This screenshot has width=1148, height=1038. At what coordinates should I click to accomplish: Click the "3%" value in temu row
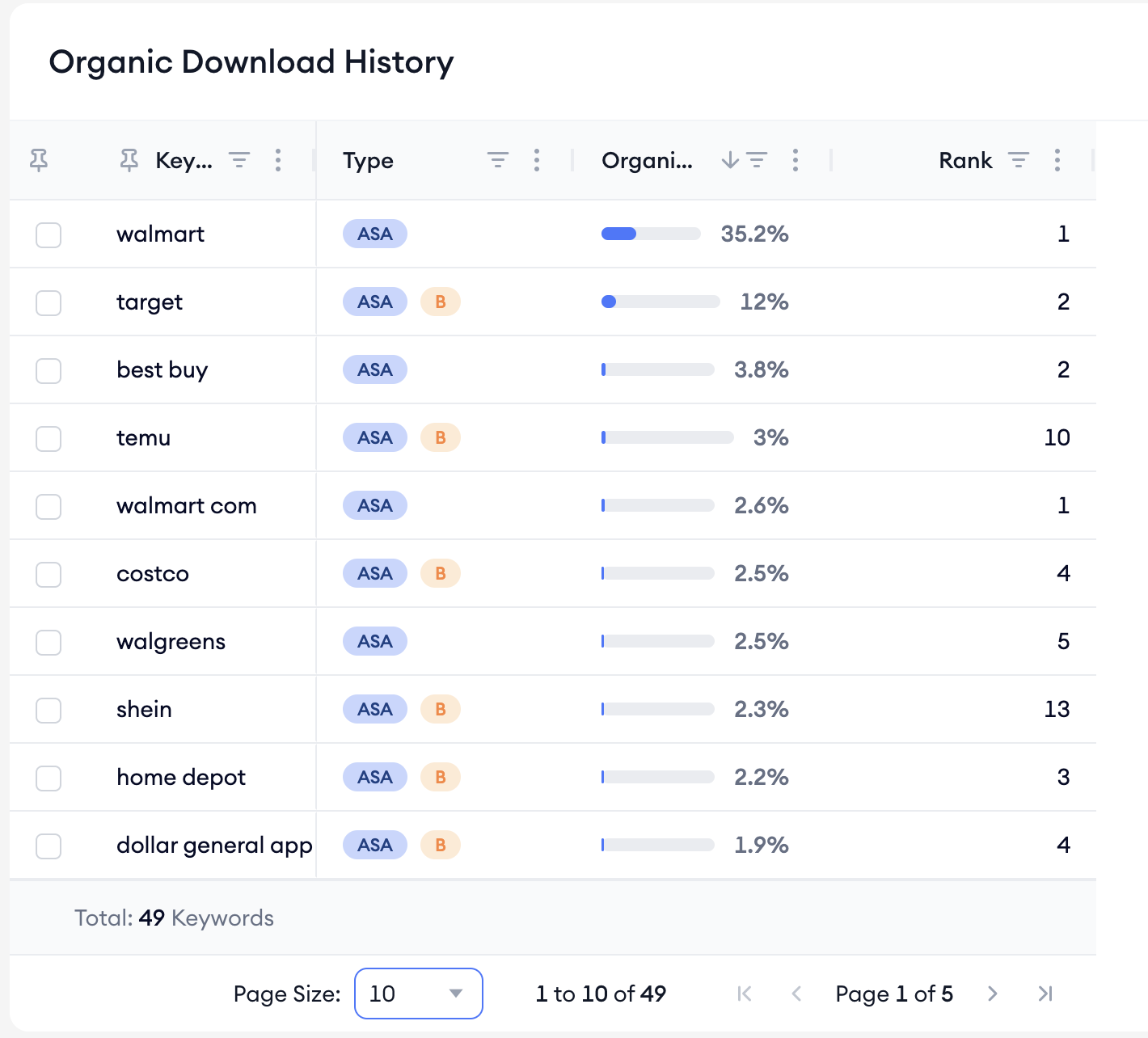(x=770, y=437)
